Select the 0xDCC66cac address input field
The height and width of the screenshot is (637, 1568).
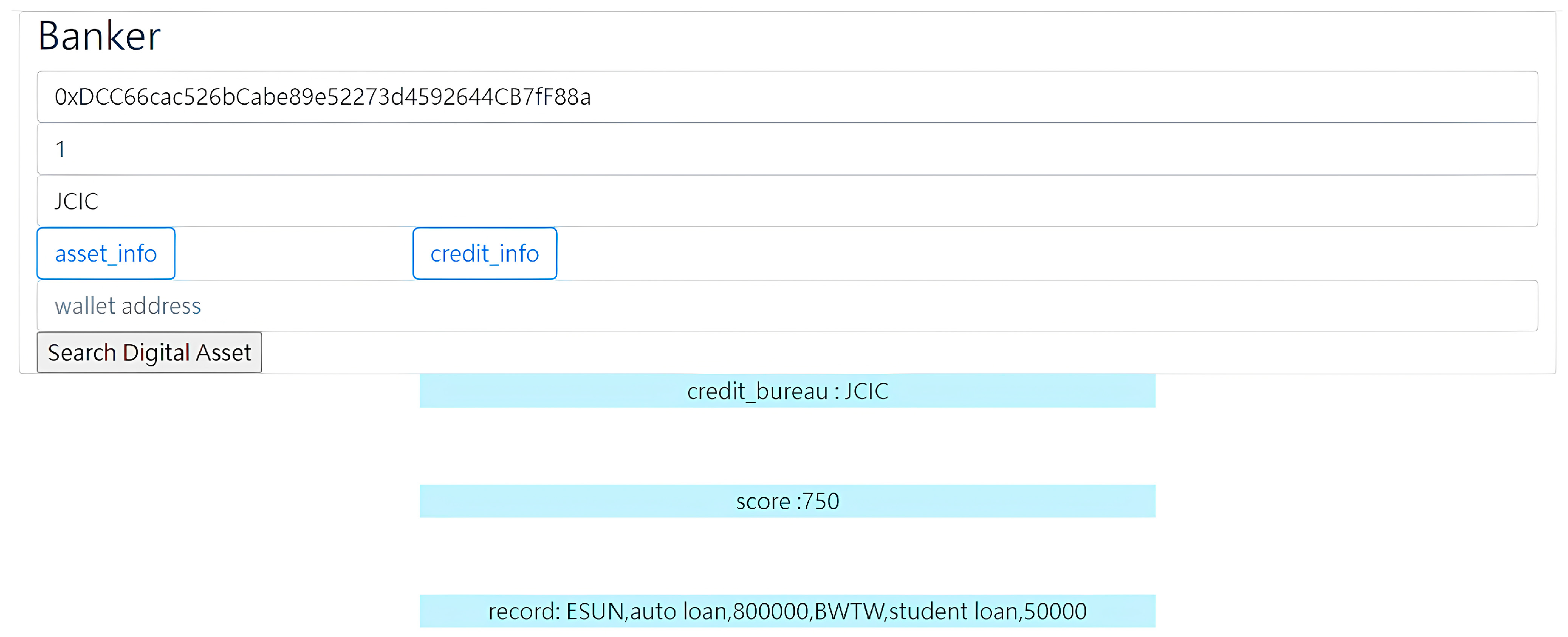pos(787,97)
